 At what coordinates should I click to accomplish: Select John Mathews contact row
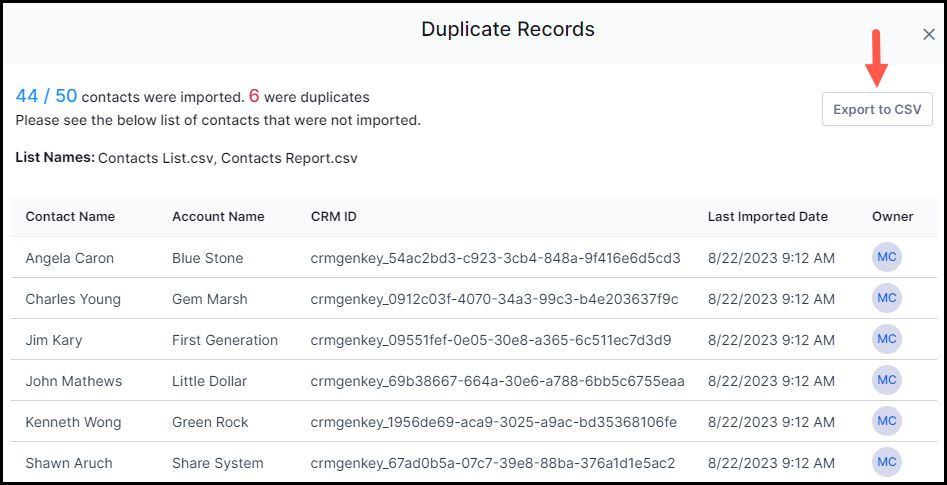pos(474,381)
